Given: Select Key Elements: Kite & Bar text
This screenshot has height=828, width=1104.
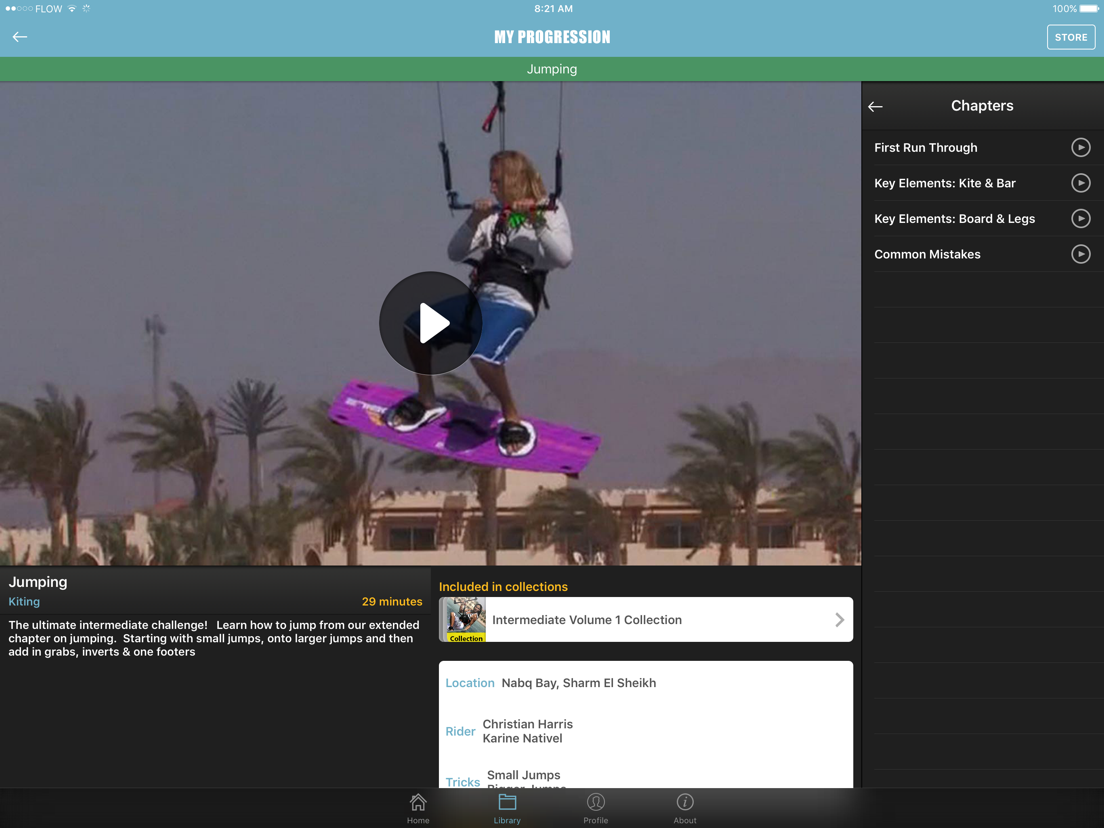Looking at the screenshot, I should tap(945, 183).
